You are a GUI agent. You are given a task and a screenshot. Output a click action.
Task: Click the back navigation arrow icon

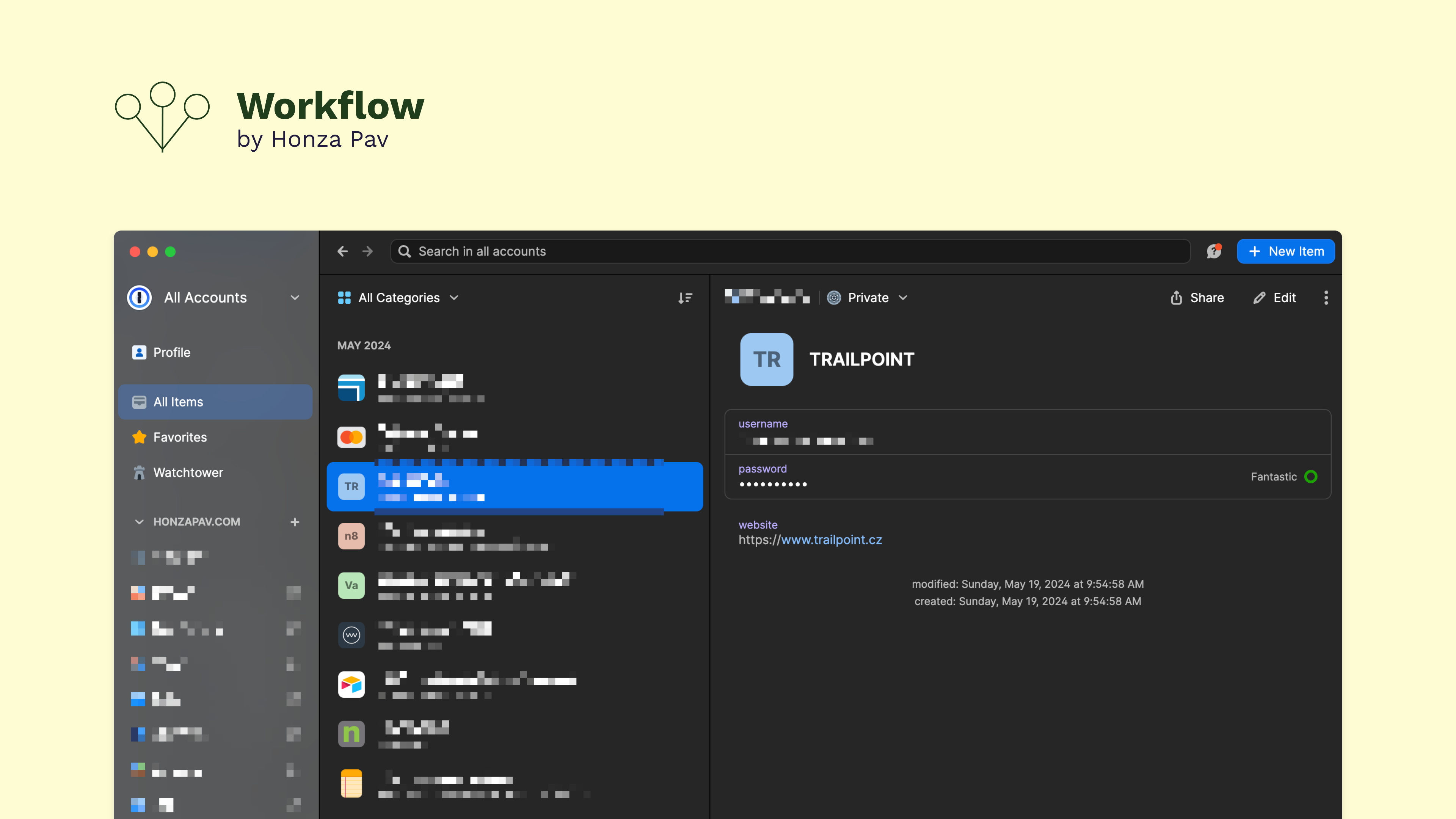pos(343,251)
